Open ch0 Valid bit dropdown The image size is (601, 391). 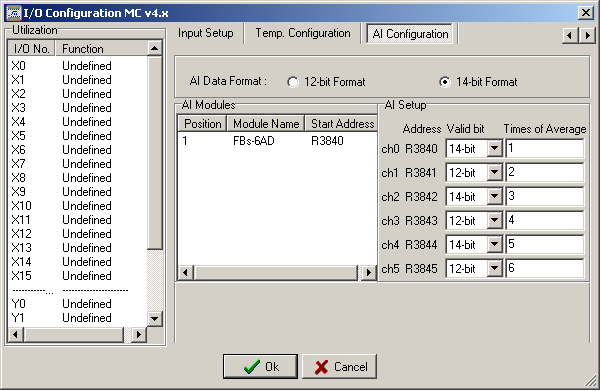(x=494, y=148)
